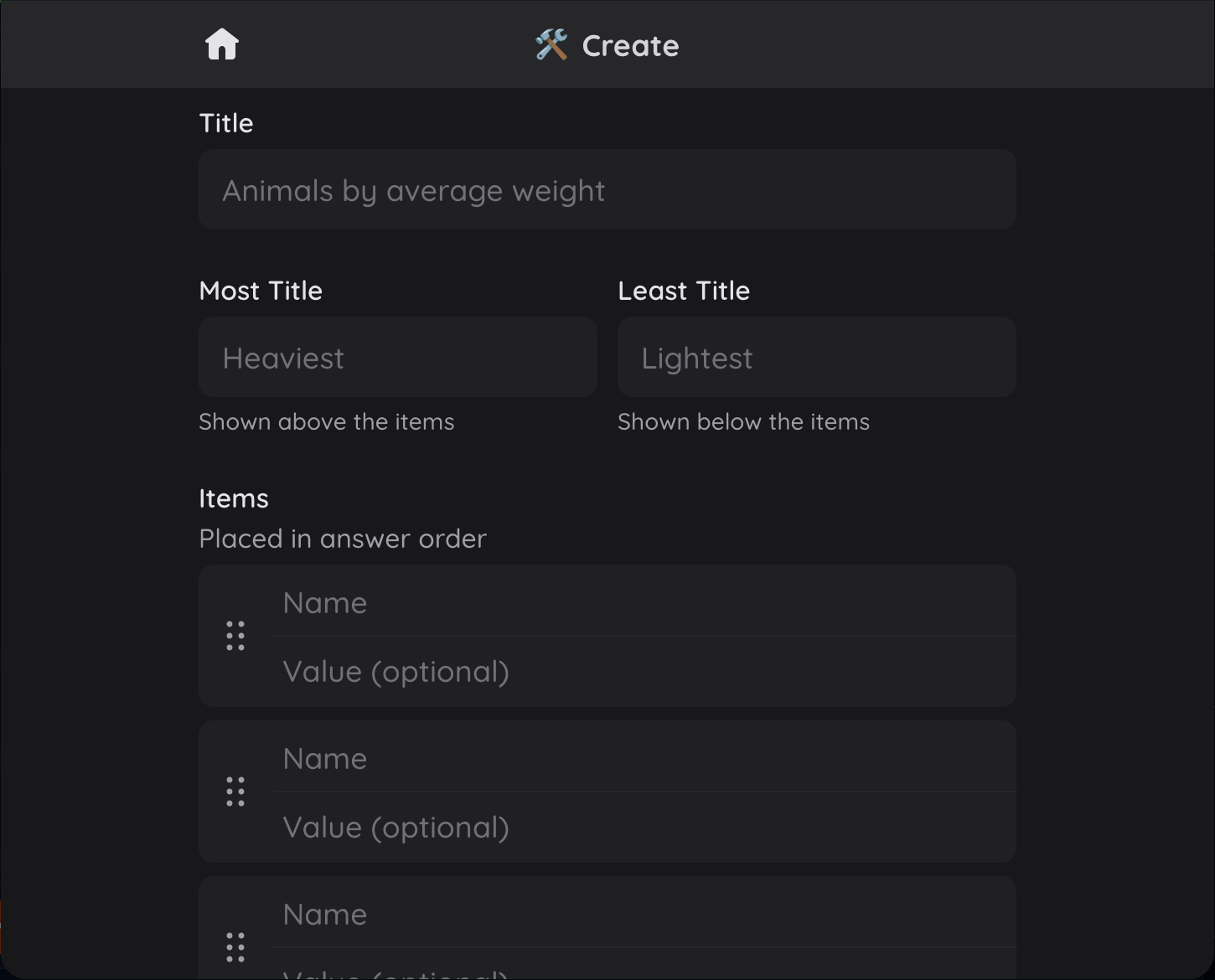Grab the third item's drag handle
Image resolution: width=1215 pixels, height=980 pixels.
pos(235,947)
